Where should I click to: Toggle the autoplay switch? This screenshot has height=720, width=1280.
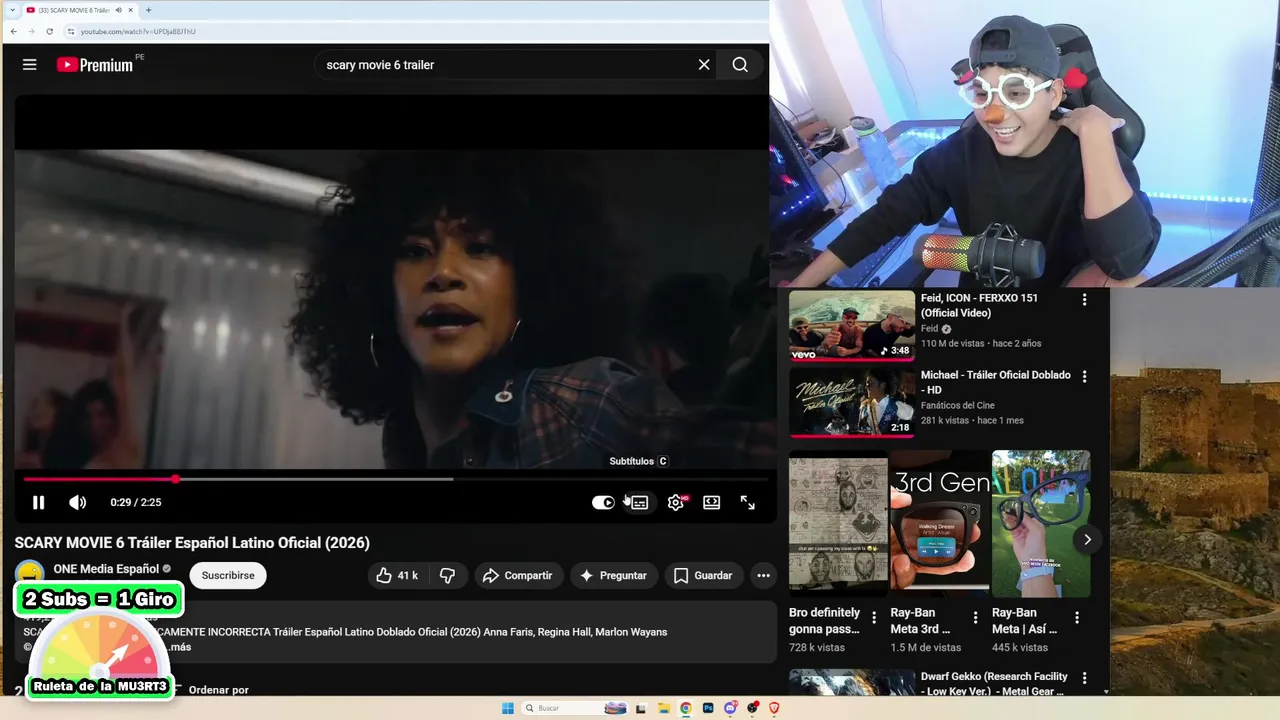pyautogui.click(x=603, y=502)
